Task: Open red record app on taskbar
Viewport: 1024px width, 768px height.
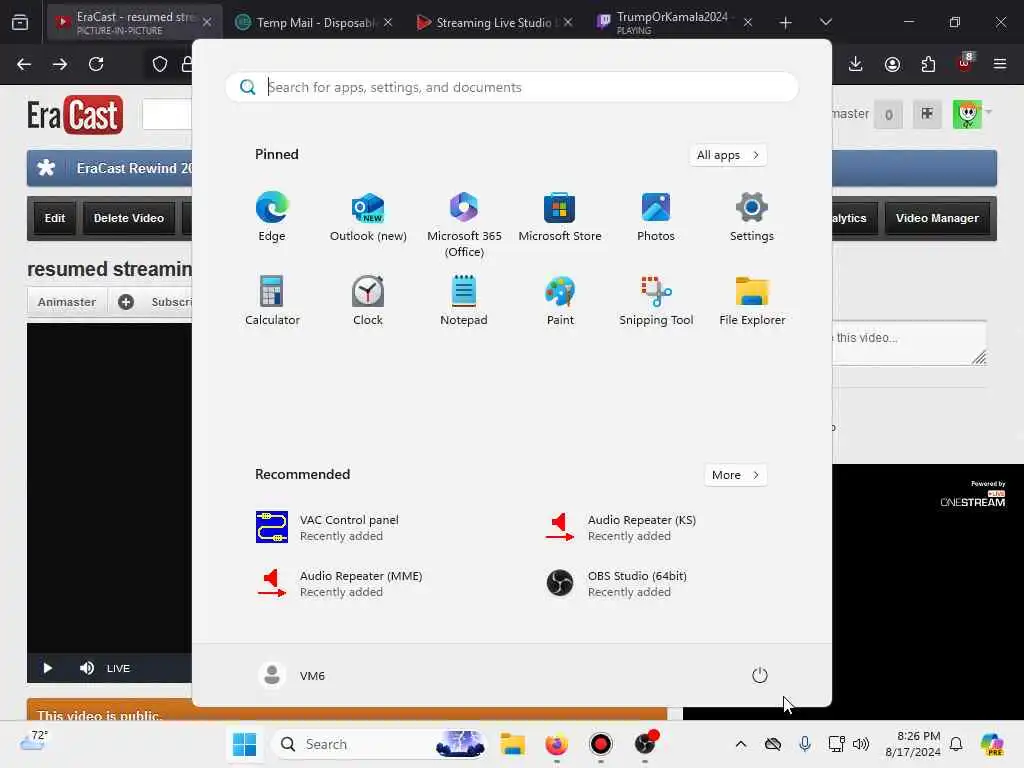Action: pyautogui.click(x=600, y=744)
